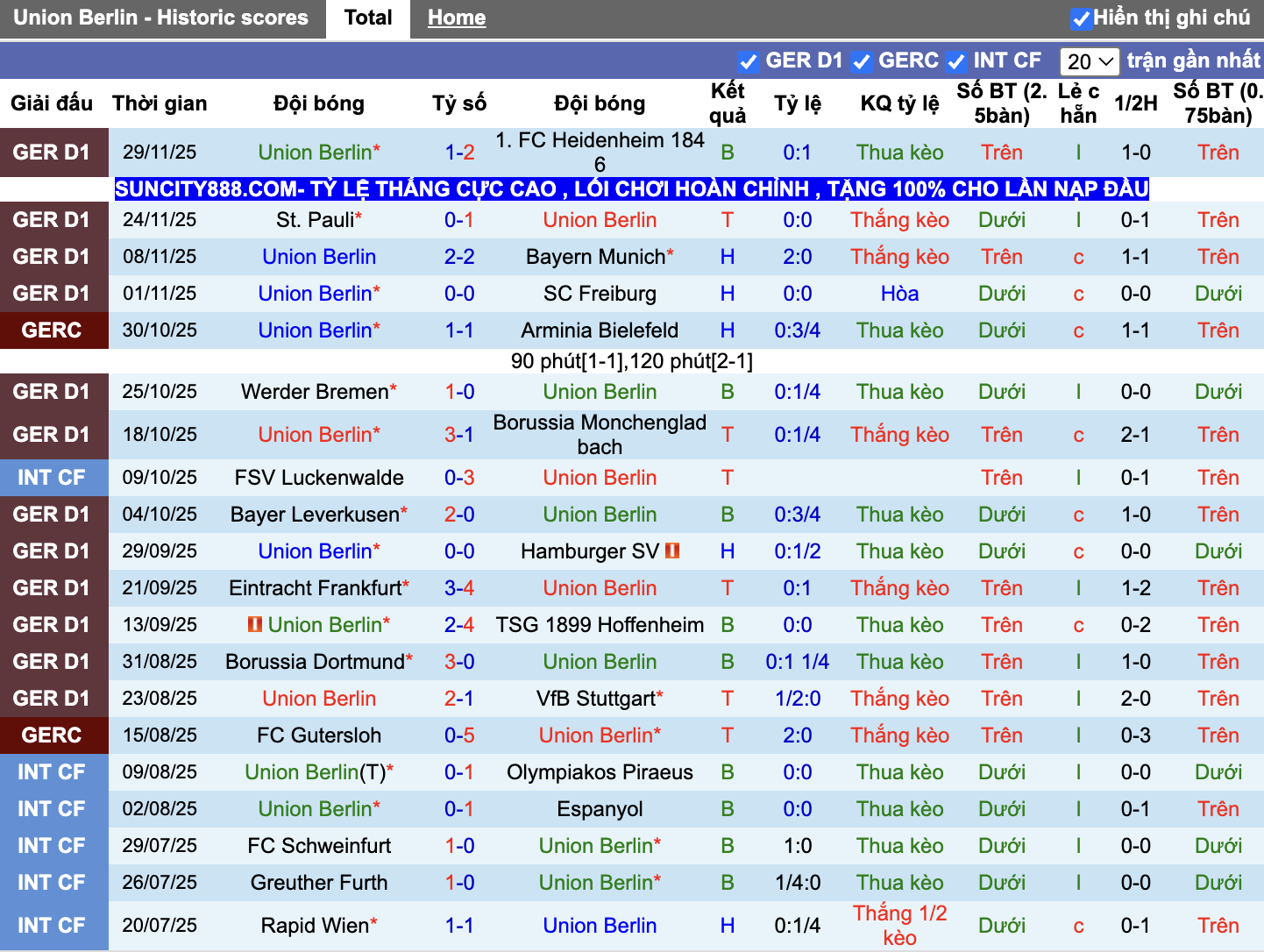1264x952 pixels.
Task: Click the 1:0 odds in FC Schweinfurt row
Action: pyautogui.click(x=798, y=846)
